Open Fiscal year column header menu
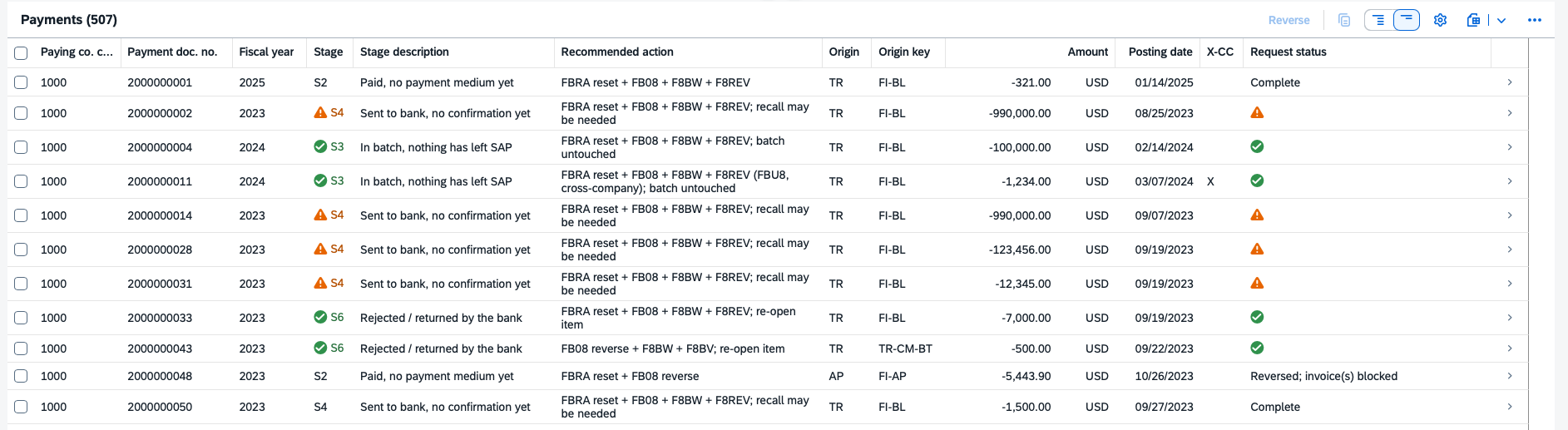 [x=270, y=52]
